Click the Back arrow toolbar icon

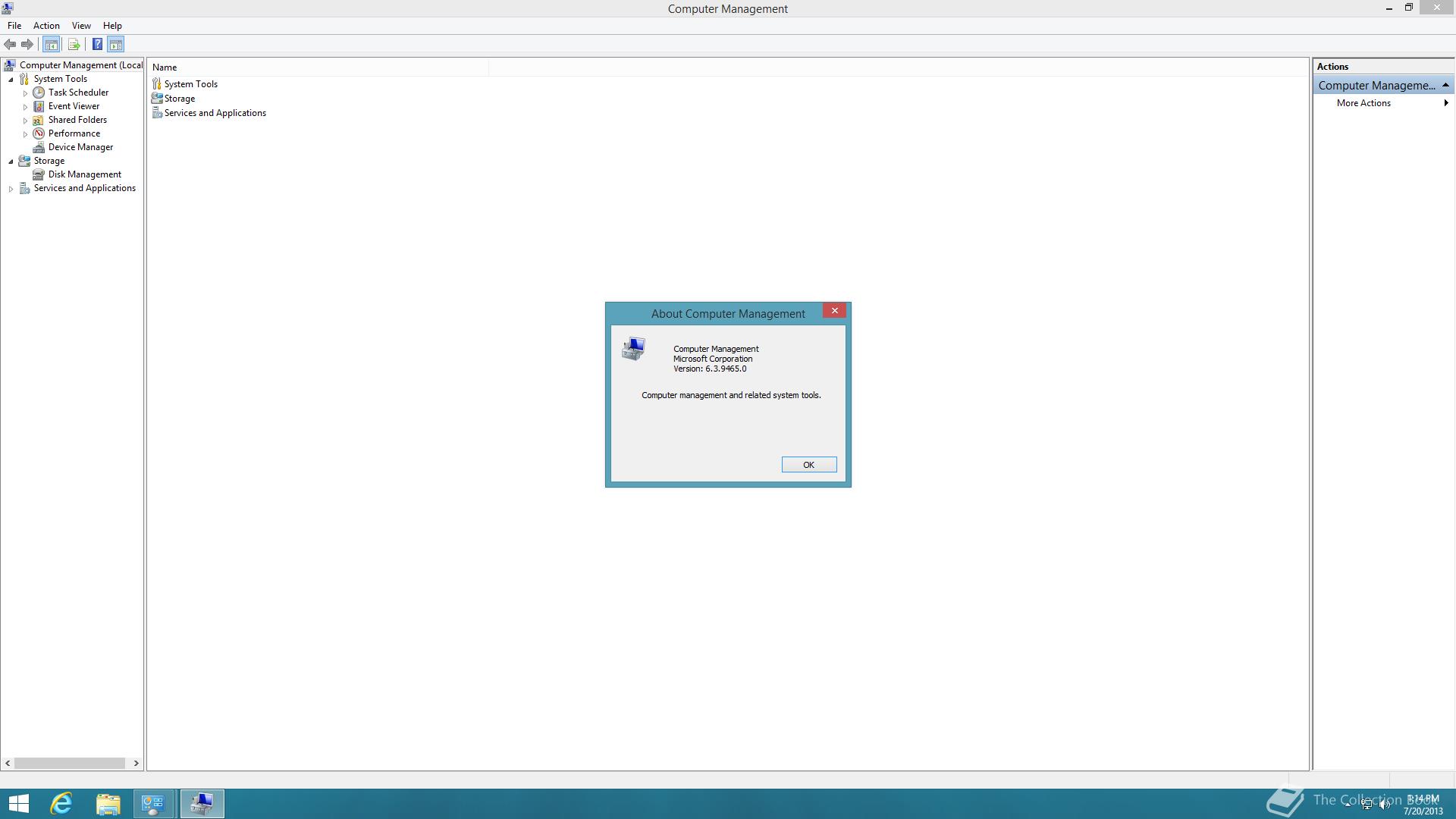point(10,45)
